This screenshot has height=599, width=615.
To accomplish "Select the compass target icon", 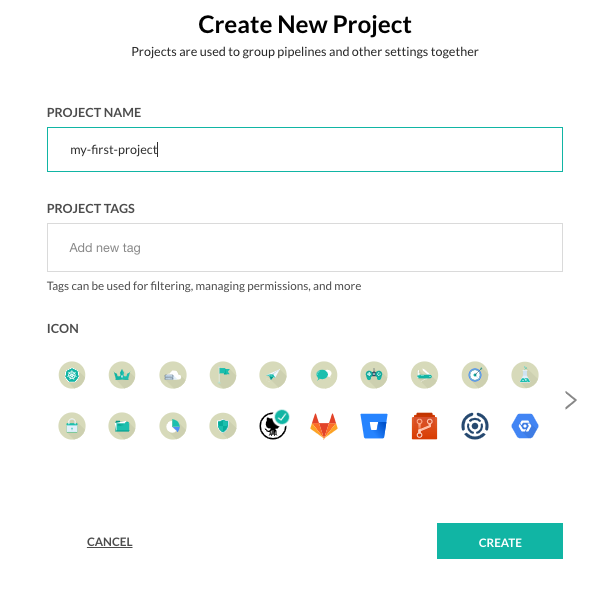I will pyautogui.click(x=475, y=375).
